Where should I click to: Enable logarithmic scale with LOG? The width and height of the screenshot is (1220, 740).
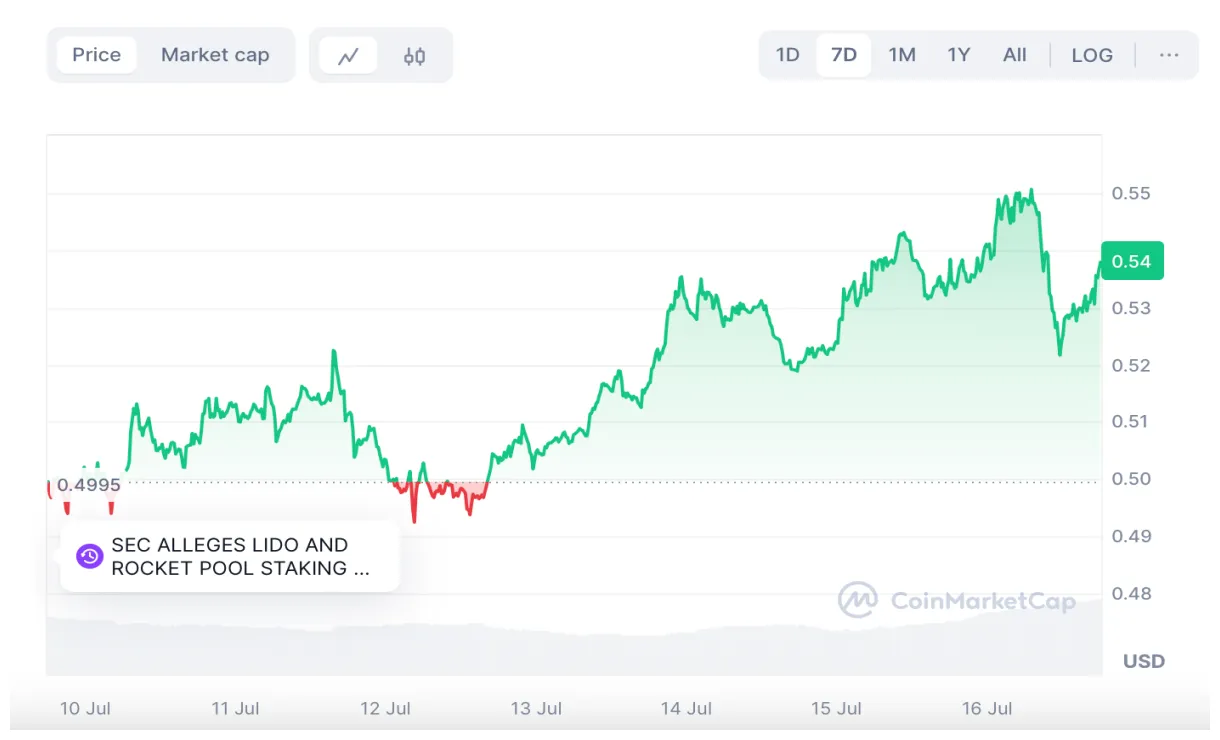[x=1092, y=55]
